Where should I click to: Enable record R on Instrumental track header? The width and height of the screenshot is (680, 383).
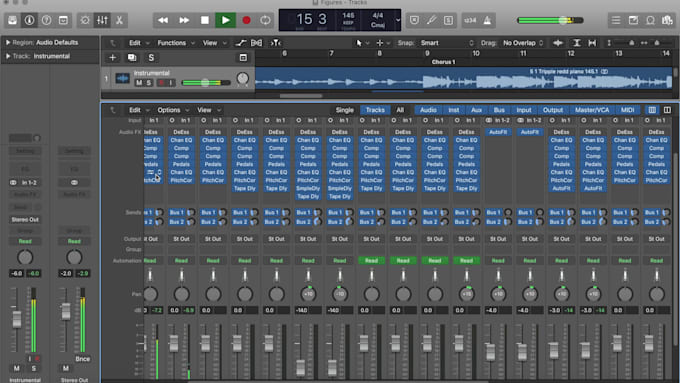click(161, 82)
